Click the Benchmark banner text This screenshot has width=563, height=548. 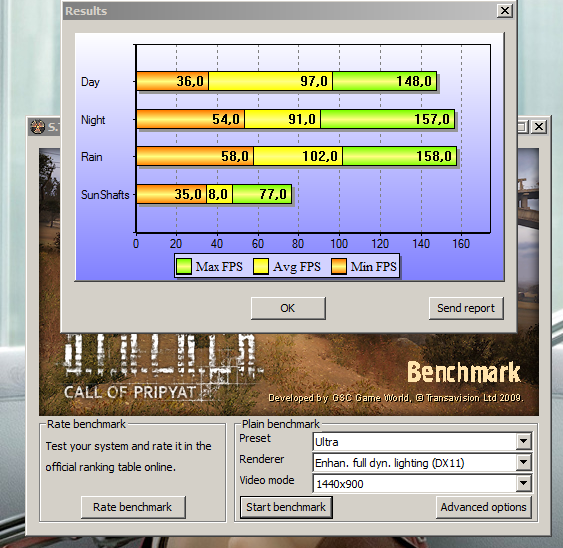[x=464, y=372]
